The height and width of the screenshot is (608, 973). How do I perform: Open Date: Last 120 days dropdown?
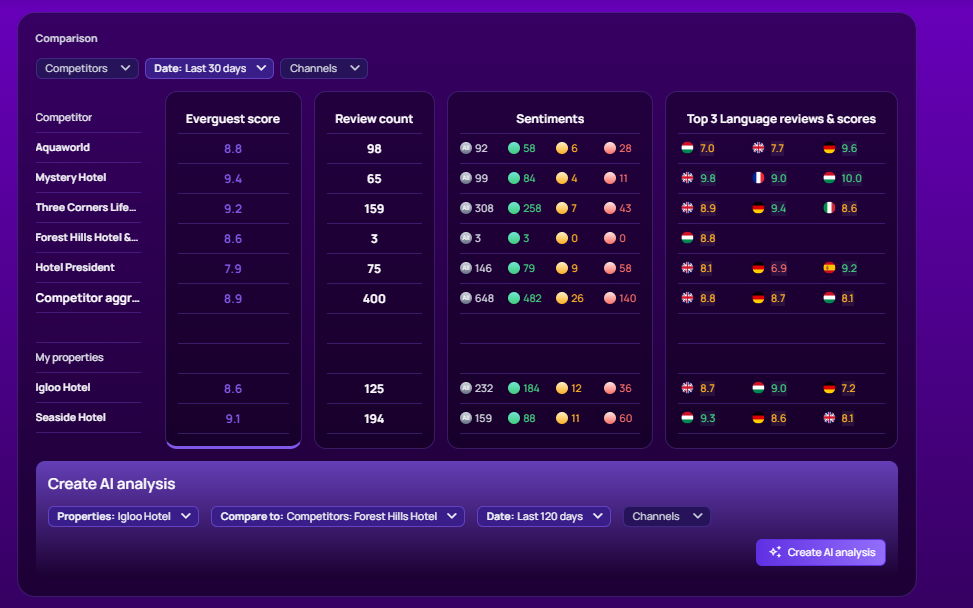point(544,516)
